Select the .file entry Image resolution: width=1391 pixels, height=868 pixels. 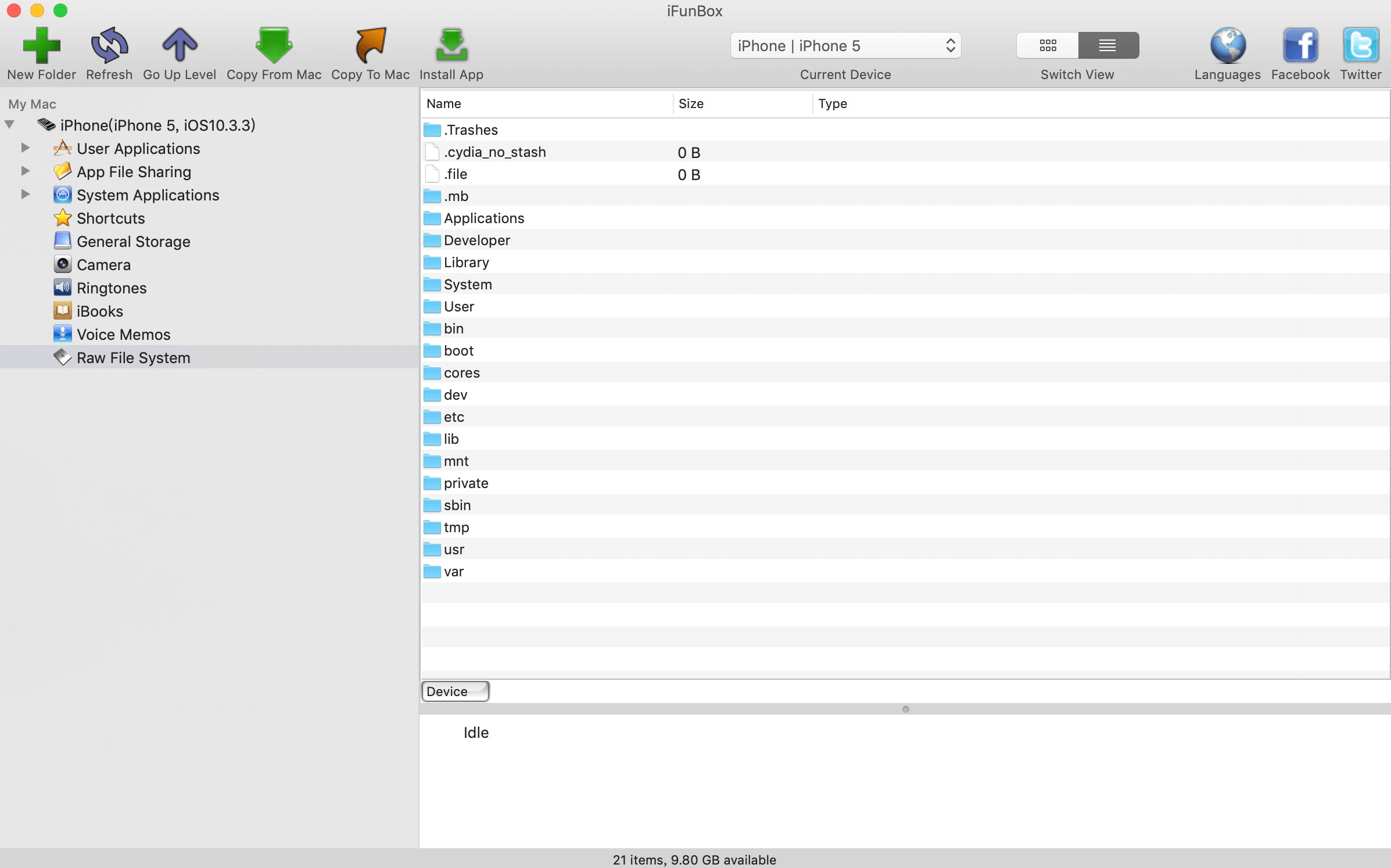point(905,174)
